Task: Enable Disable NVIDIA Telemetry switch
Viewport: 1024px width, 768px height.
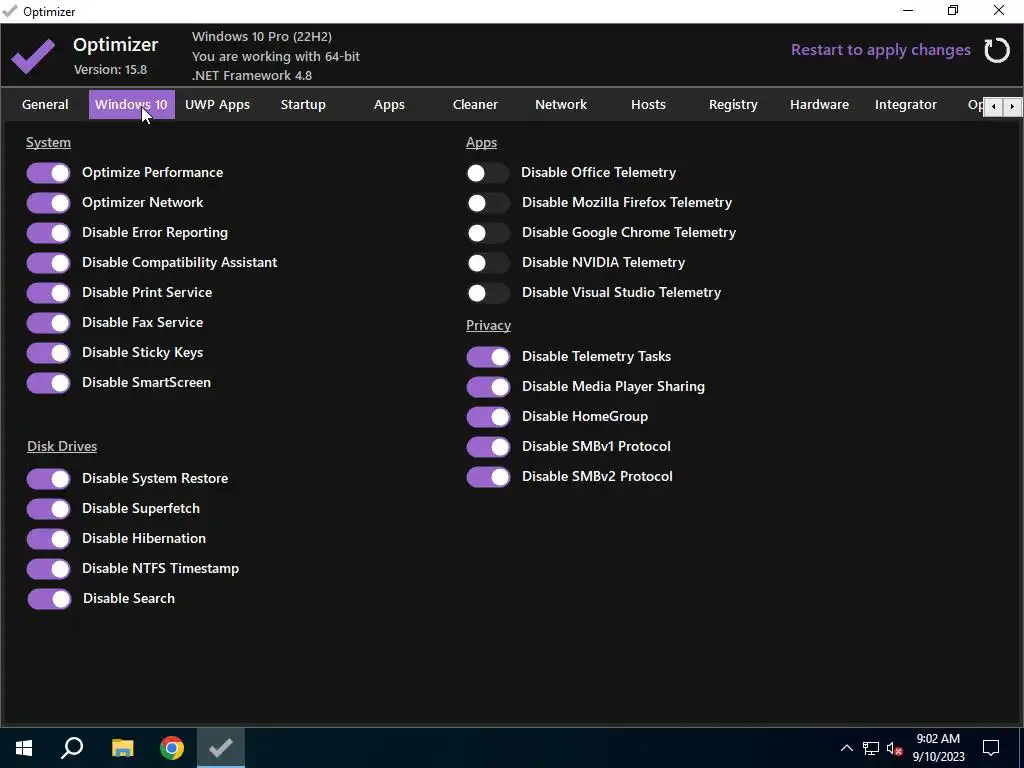Action: click(x=488, y=263)
